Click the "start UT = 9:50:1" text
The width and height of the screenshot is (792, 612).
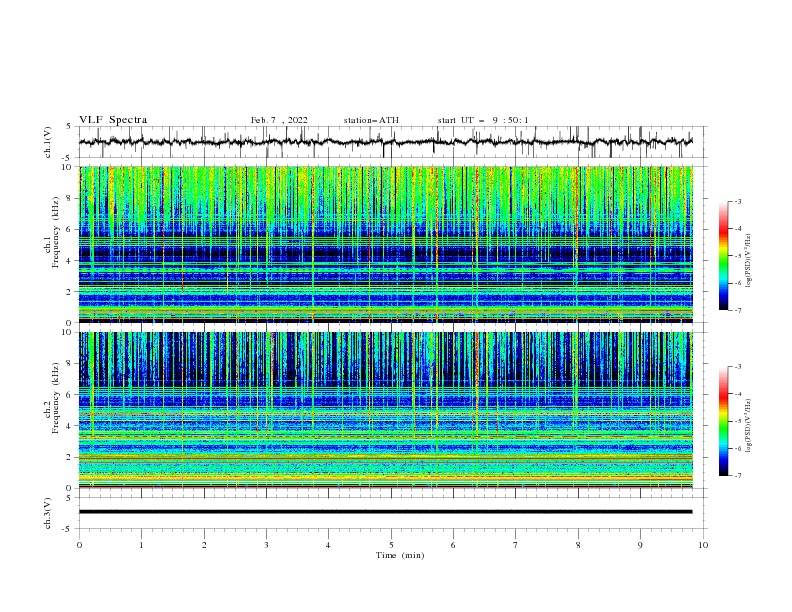[x=483, y=120]
